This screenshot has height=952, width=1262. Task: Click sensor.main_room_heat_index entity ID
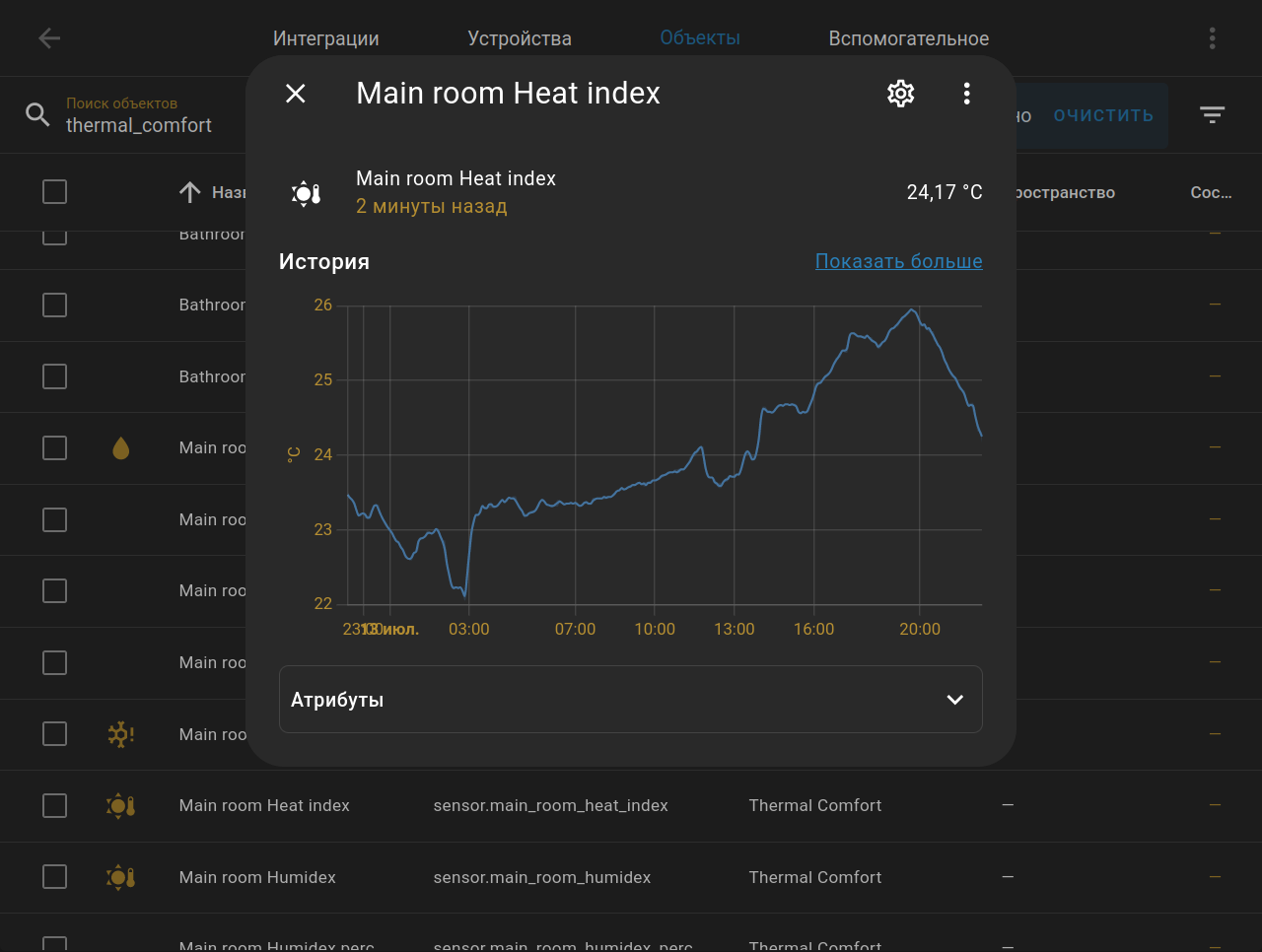550,806
